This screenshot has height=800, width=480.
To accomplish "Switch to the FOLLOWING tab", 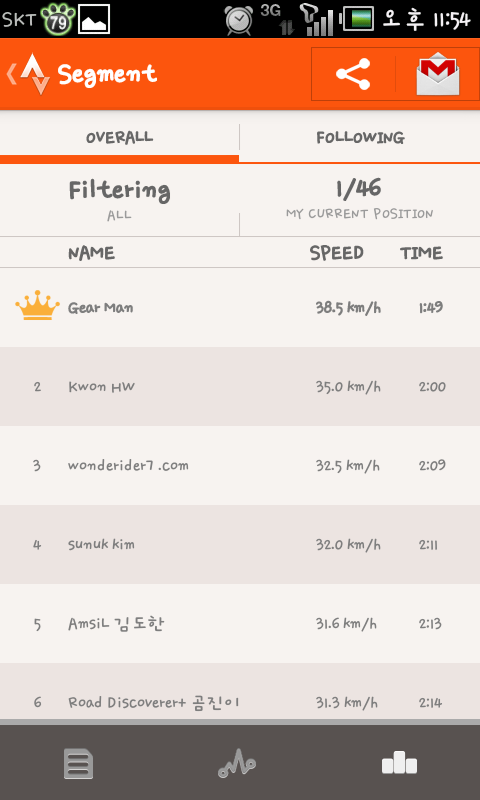I will [360, 137].
